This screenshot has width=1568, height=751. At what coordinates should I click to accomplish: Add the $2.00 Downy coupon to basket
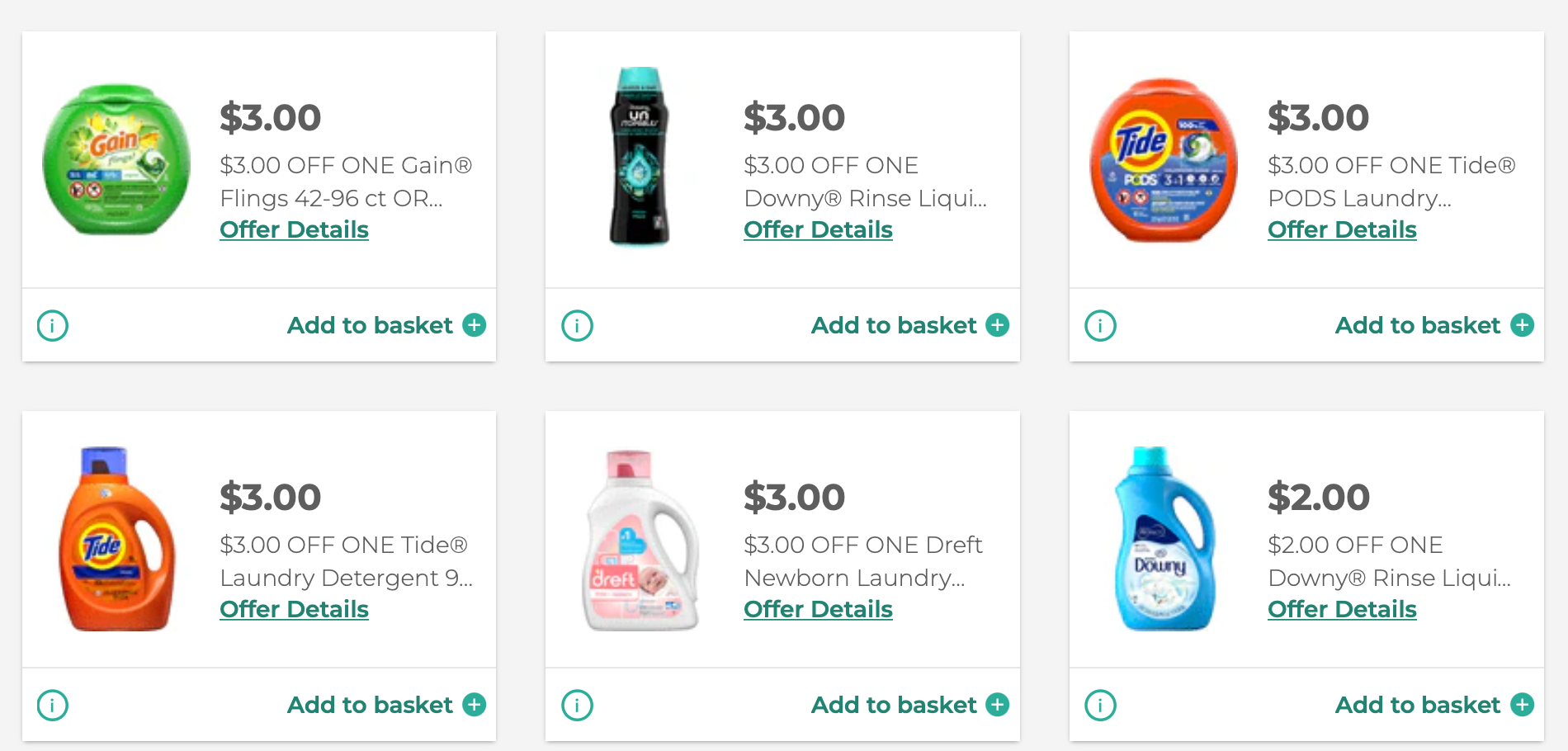pyautogui.click(x=1417, y=705)
